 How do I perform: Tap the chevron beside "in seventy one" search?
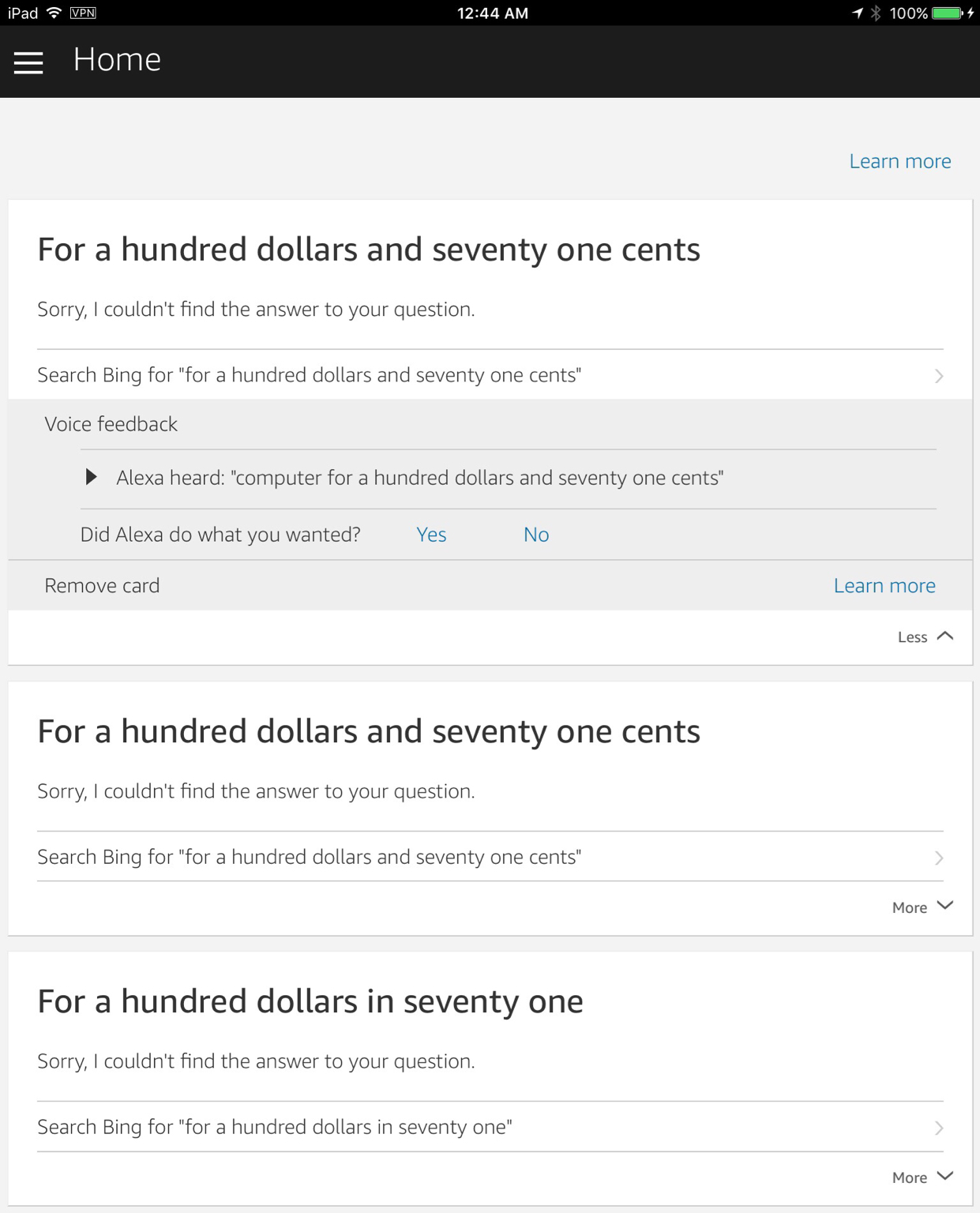[x=939, y=1128]
